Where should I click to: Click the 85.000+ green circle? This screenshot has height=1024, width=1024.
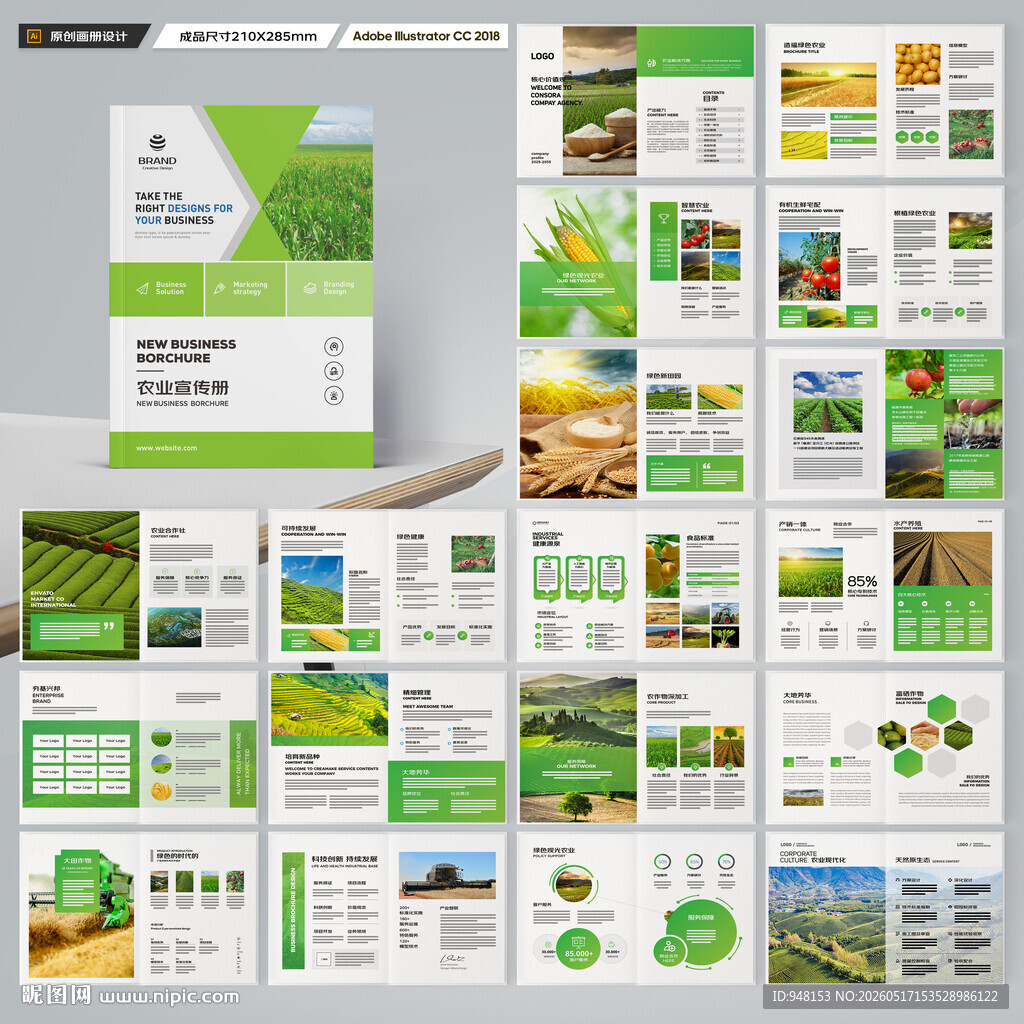[579, 948]
